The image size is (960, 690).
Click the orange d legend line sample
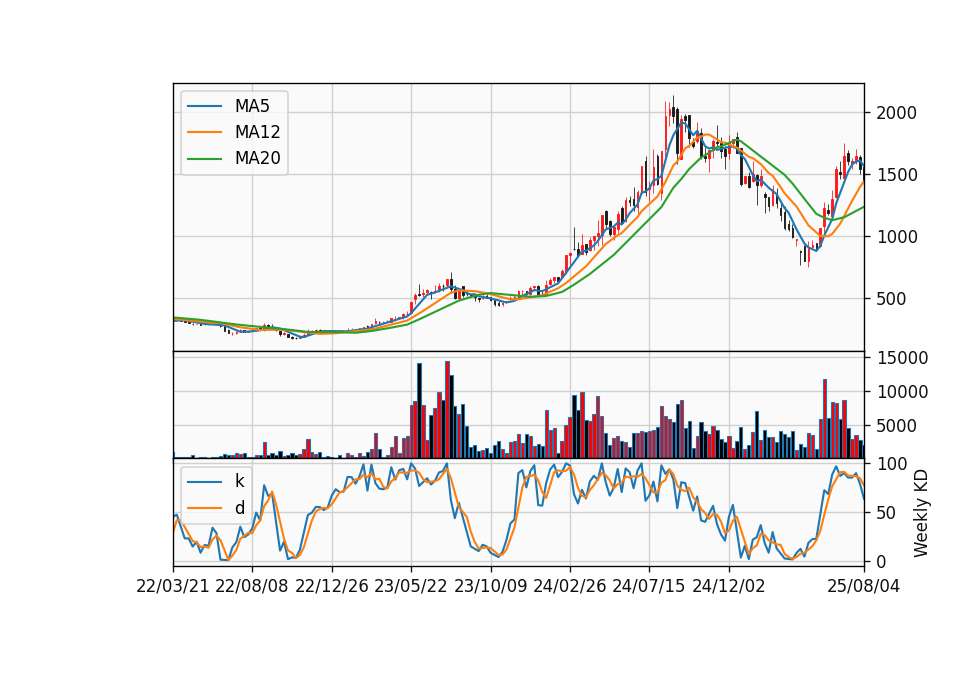(204, 508)
